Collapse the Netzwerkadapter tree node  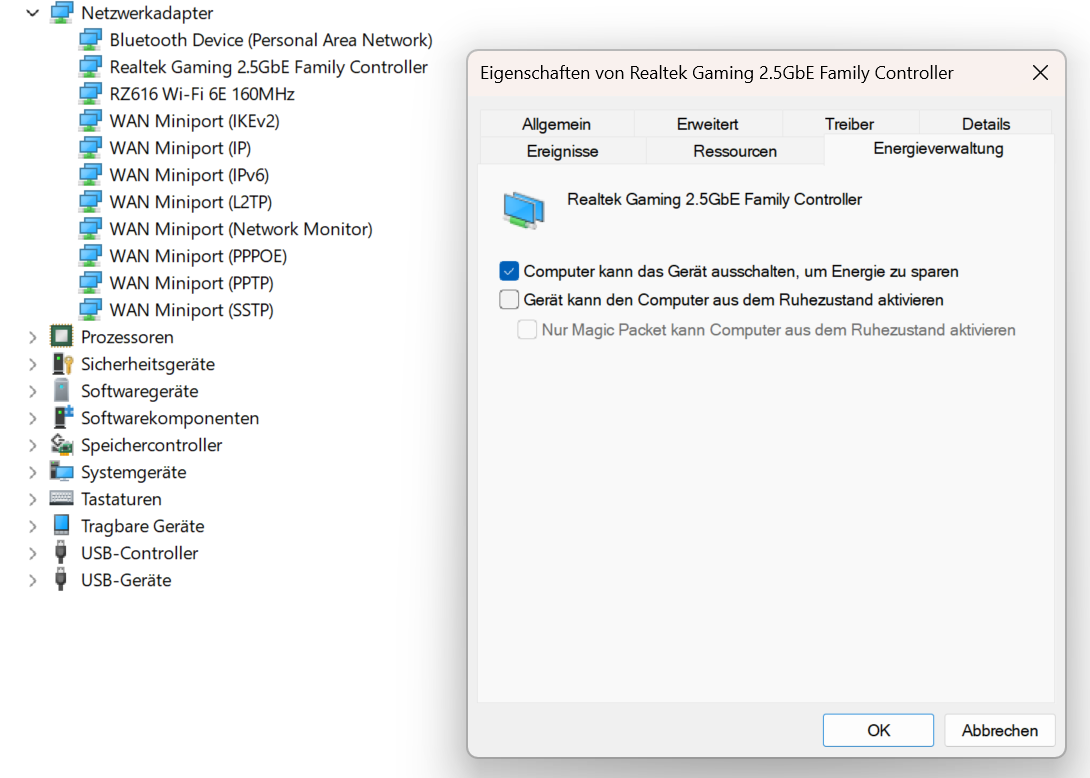[x=32, y=13]
